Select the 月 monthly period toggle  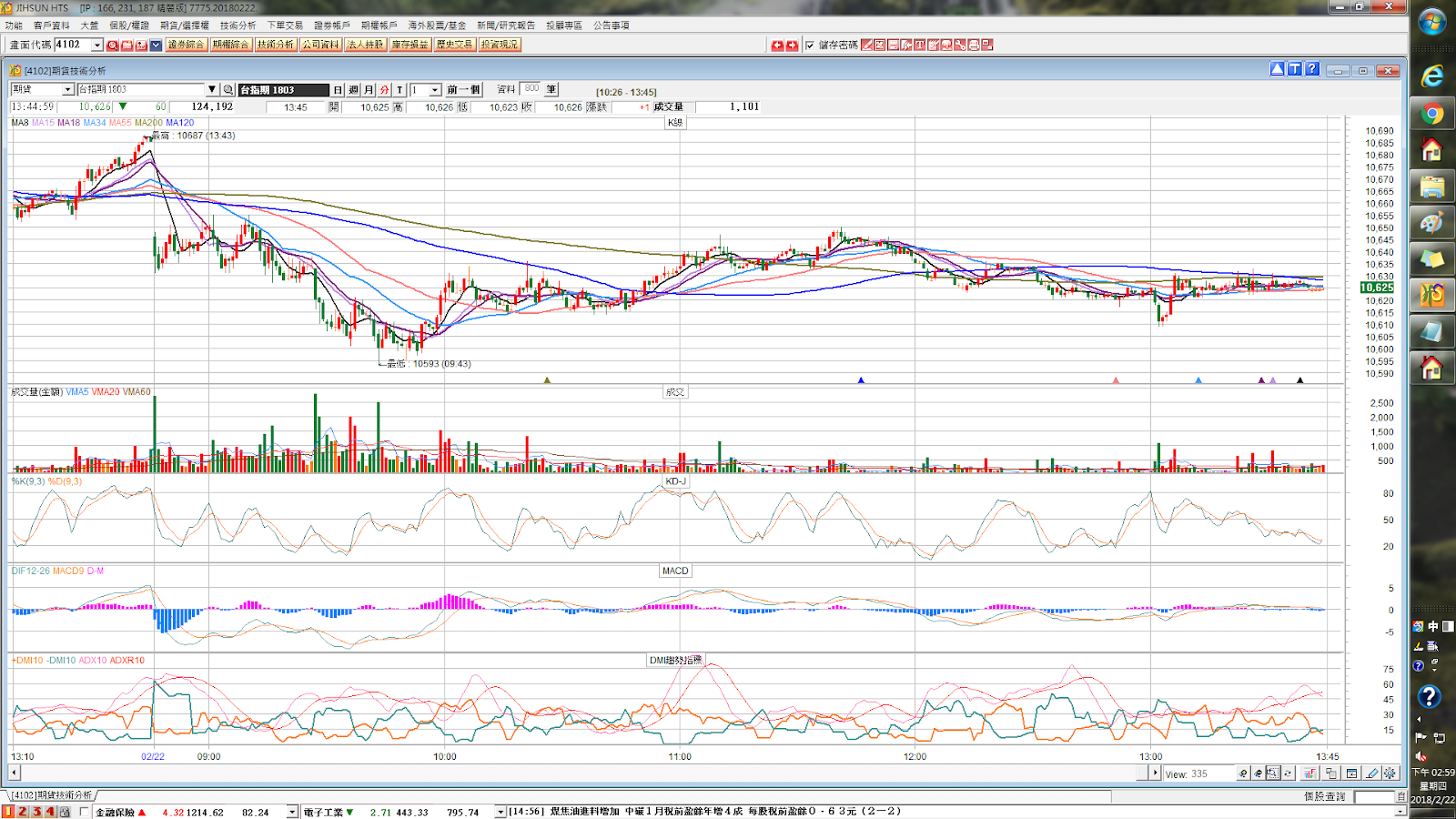pos(369,89)
